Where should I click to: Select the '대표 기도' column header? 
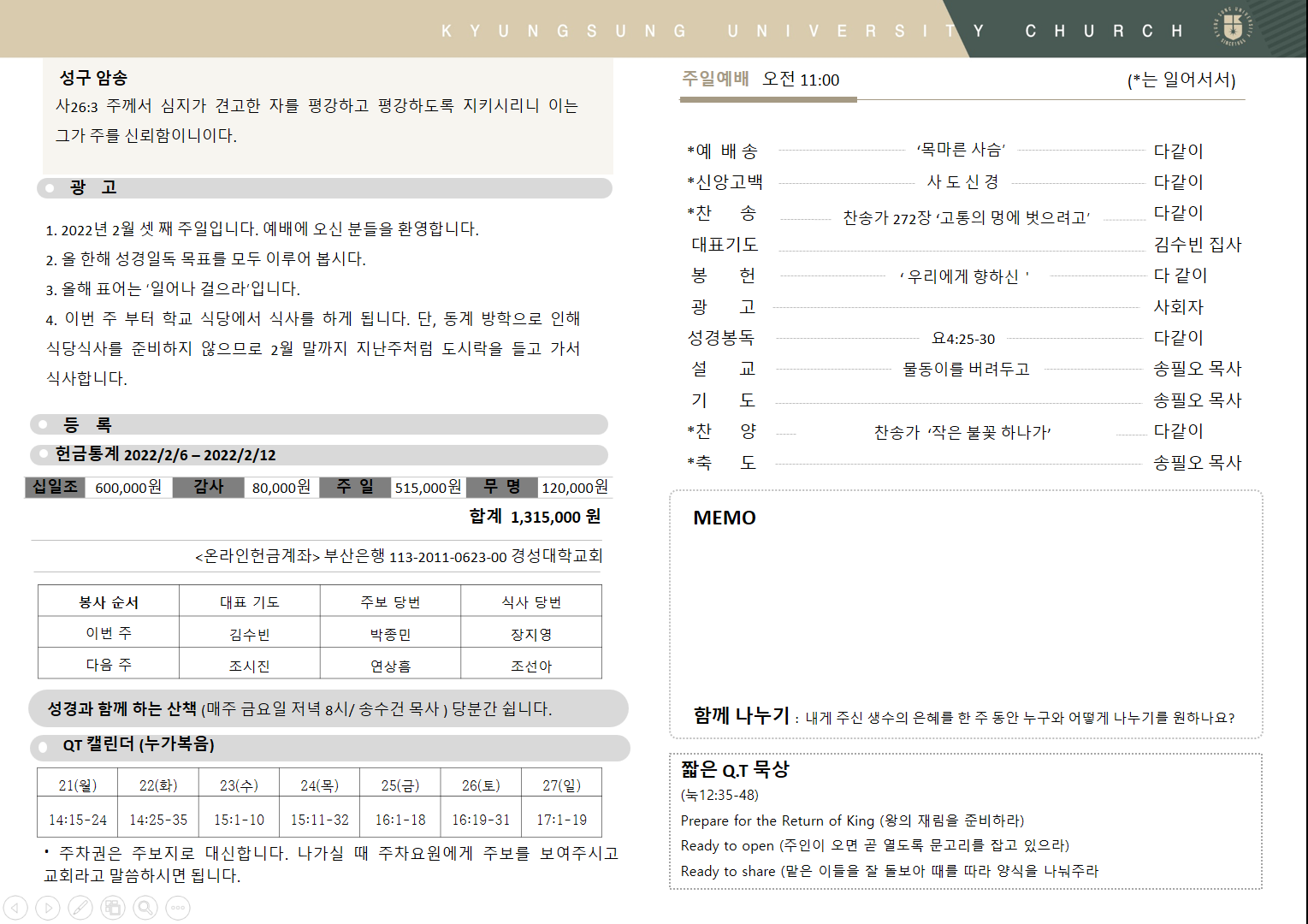pyautogui.click(x=250, y=601)
